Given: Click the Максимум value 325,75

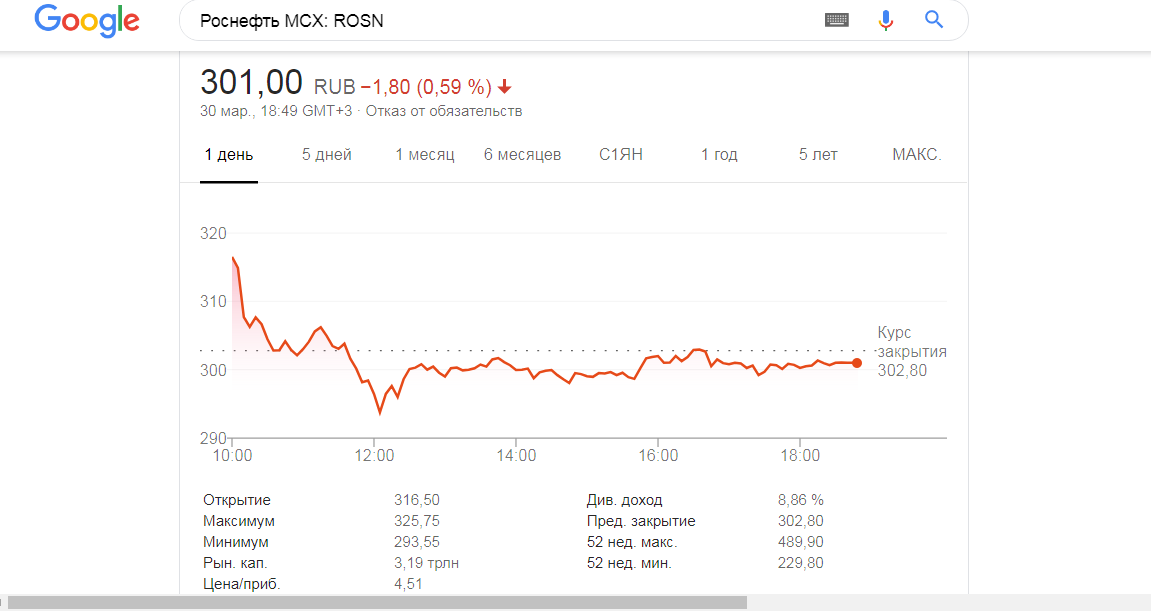Looking at the screenshot, I should (417, 521).
